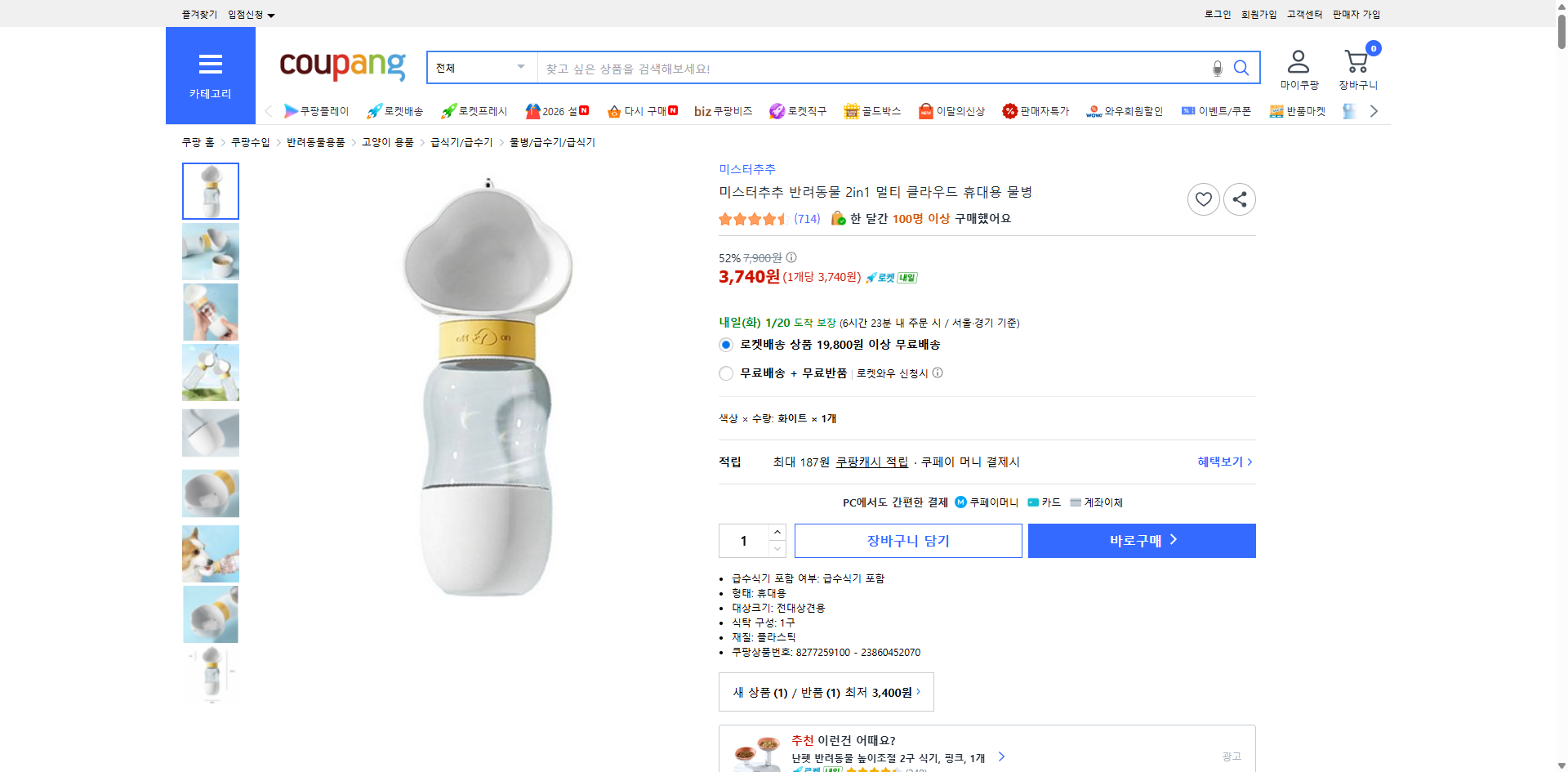Open the product share icon
The width and height of the screenshot is (1568, 772).
tap(1239, 199)
